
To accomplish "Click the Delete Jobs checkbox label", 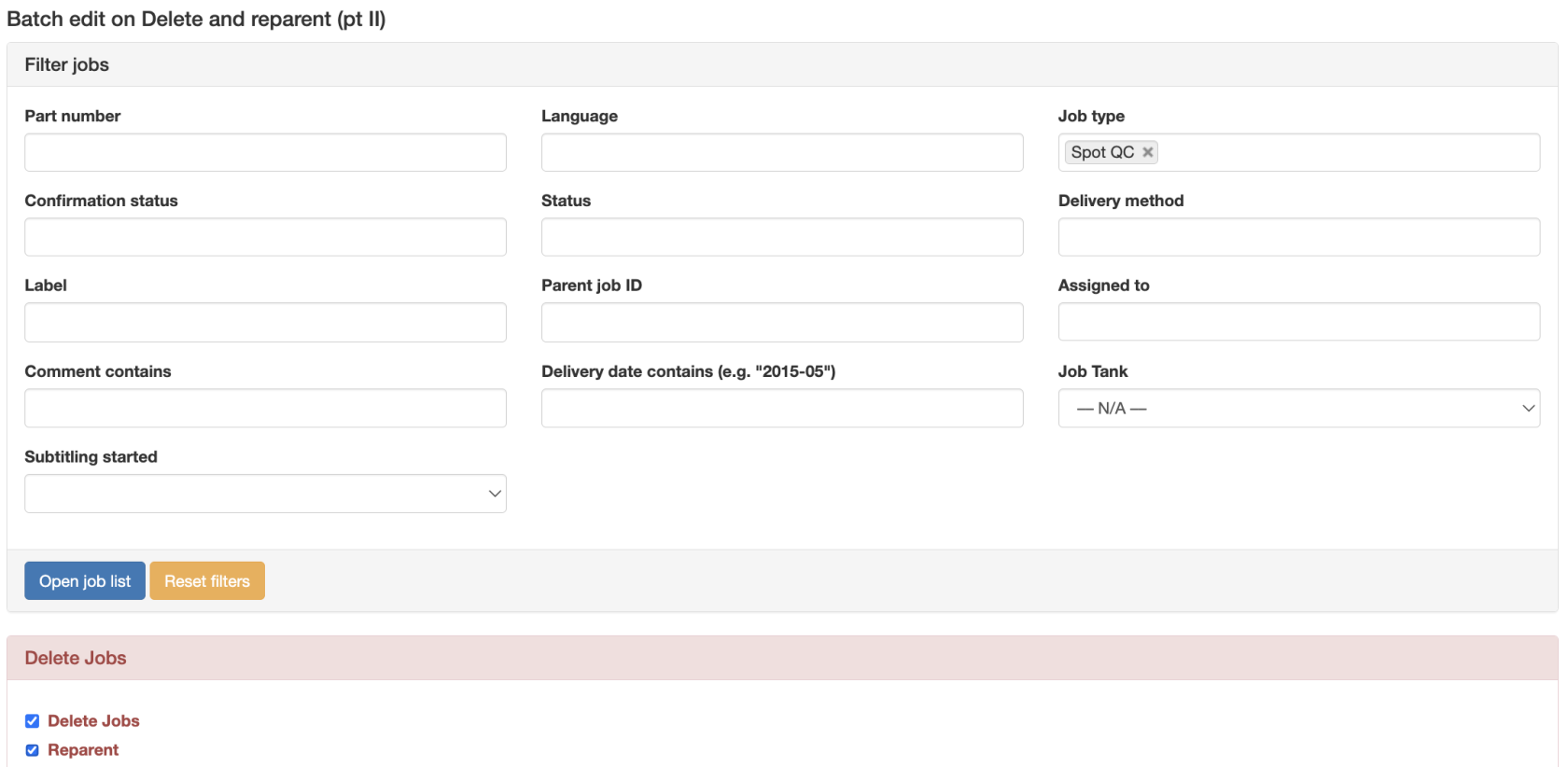I will (x=93, y=721).
